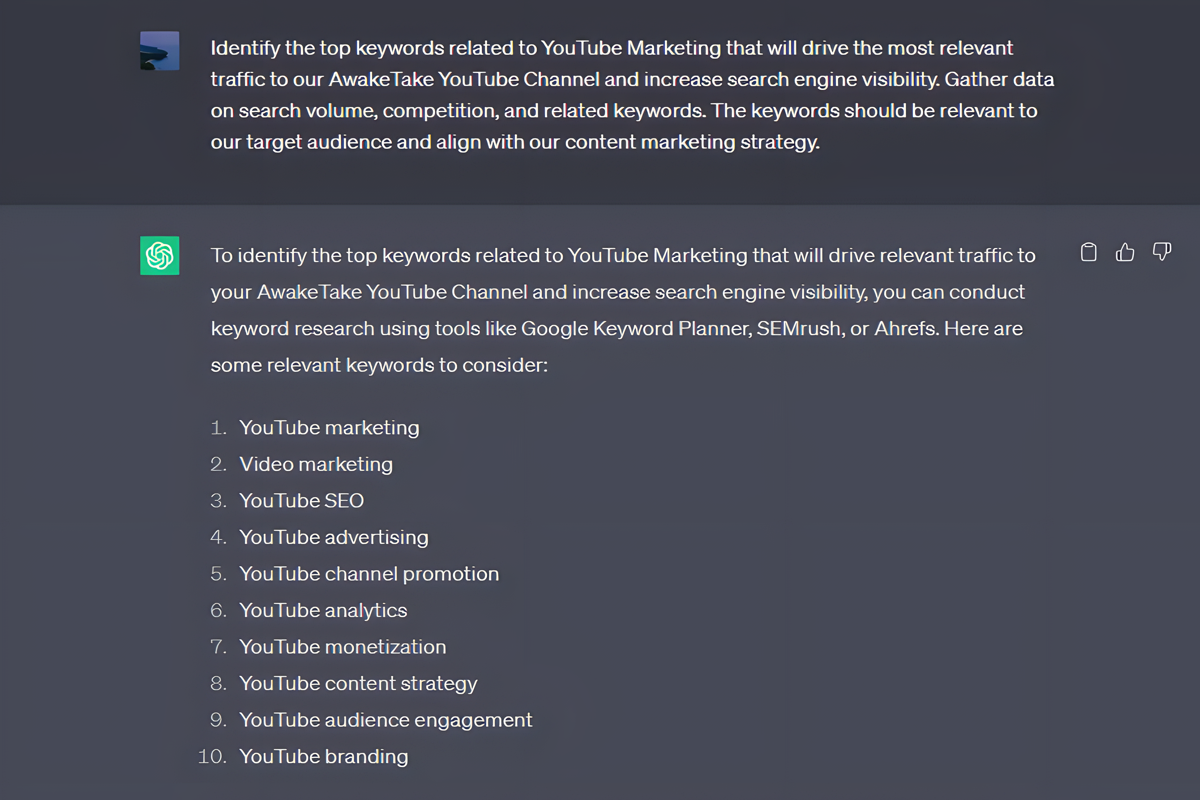Viewport: 1200px width, 800px height.
Task: Select the "YouTube SEO" keyword
Action: tap(301, 501)
